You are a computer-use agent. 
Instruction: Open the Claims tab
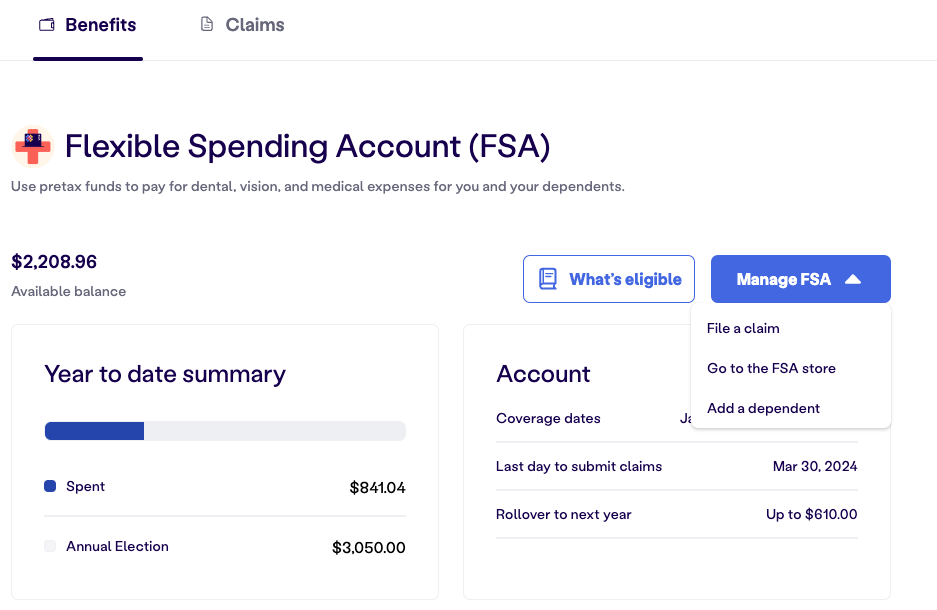pyautogui.click(x=254, y=25)
